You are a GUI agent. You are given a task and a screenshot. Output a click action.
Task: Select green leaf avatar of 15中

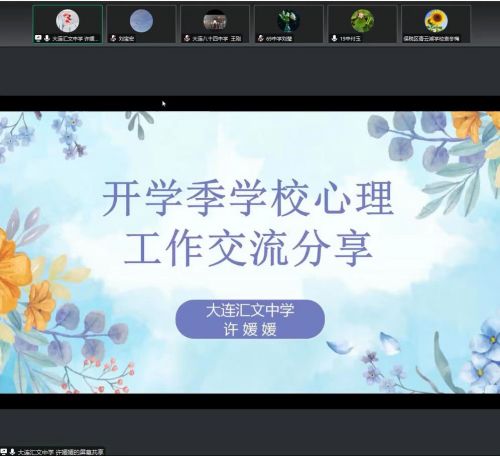pos(362,20)
